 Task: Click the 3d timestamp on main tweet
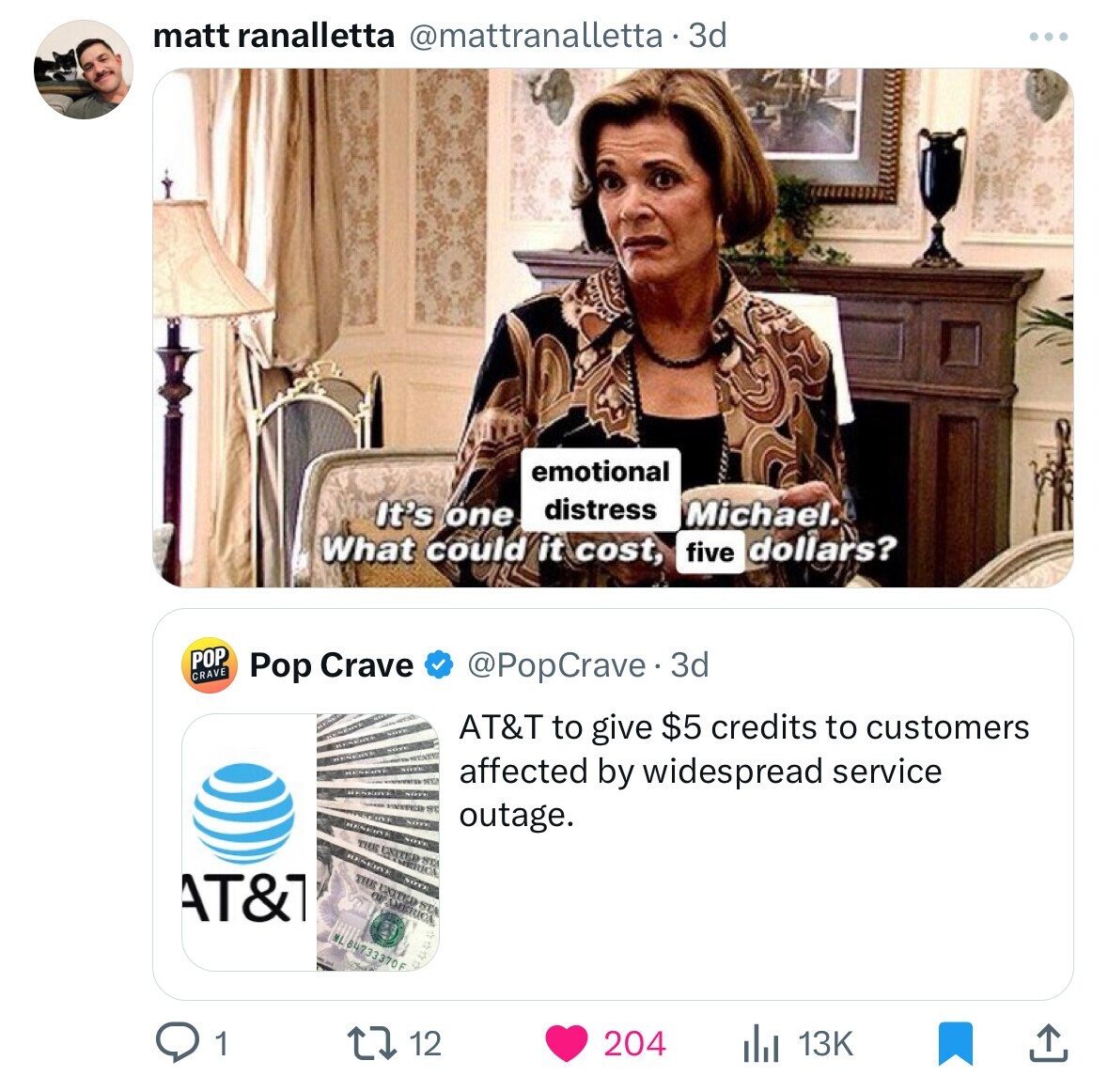click(708, 36)
